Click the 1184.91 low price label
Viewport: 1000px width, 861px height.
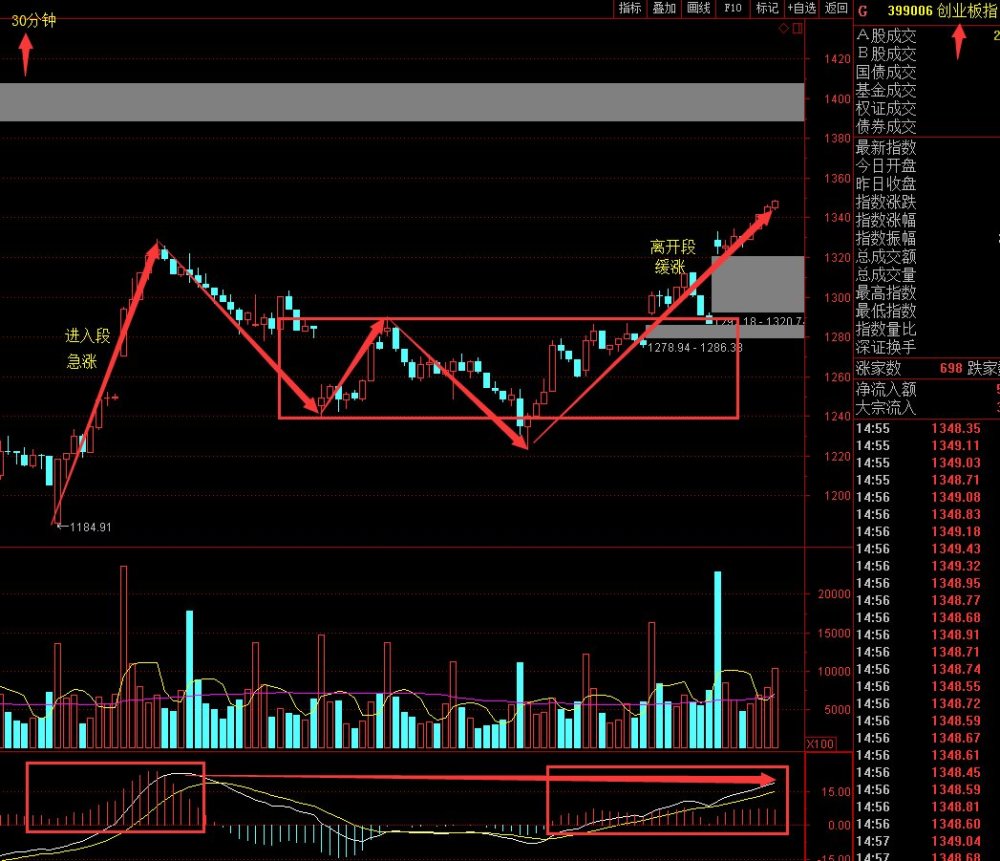(x=91, y=527)
